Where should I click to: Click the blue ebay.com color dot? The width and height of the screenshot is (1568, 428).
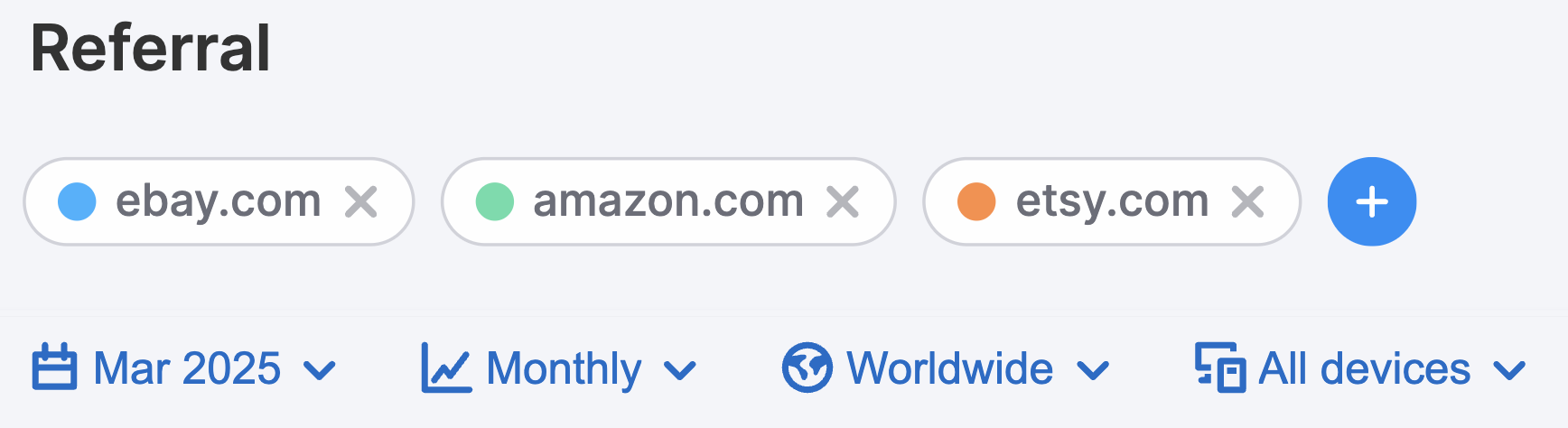pos(77,201)
